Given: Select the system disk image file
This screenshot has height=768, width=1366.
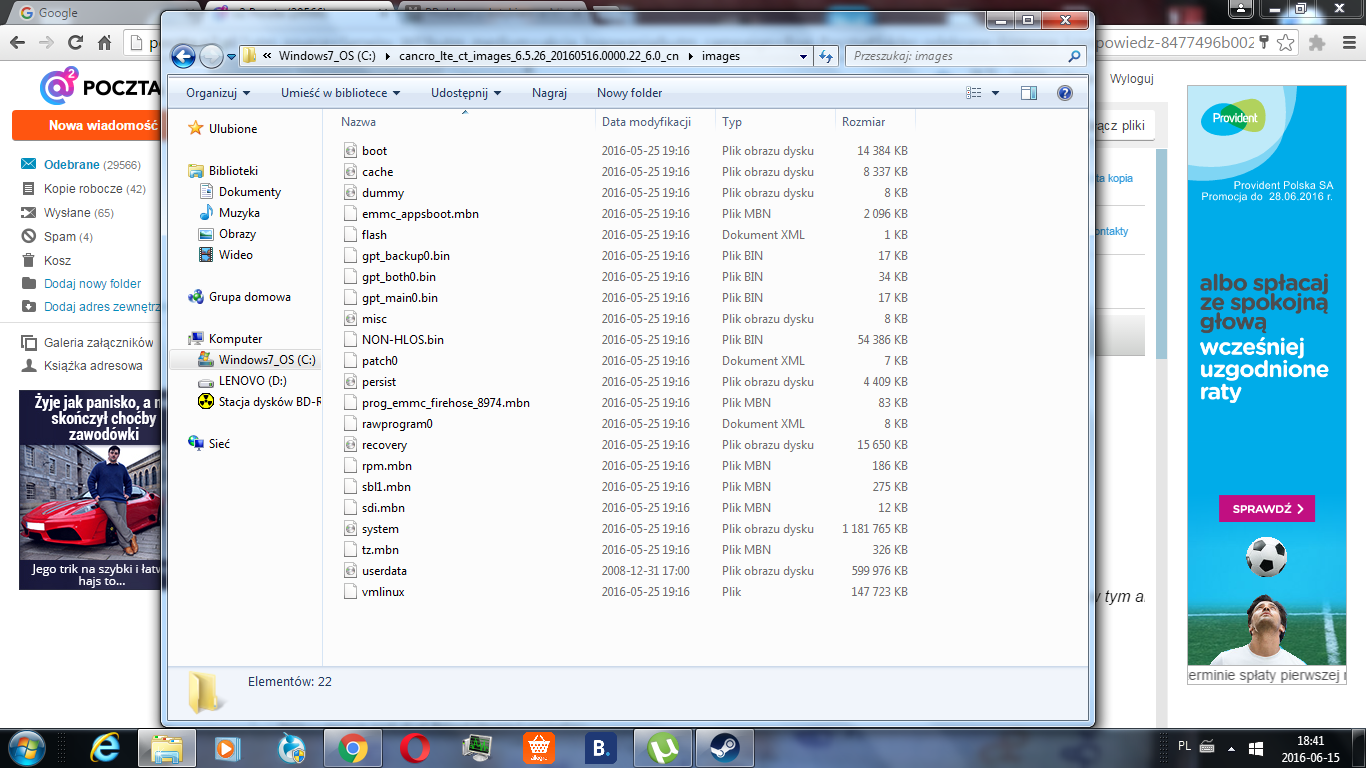Looking at the screenshot, I should click(x=380, y=529).
